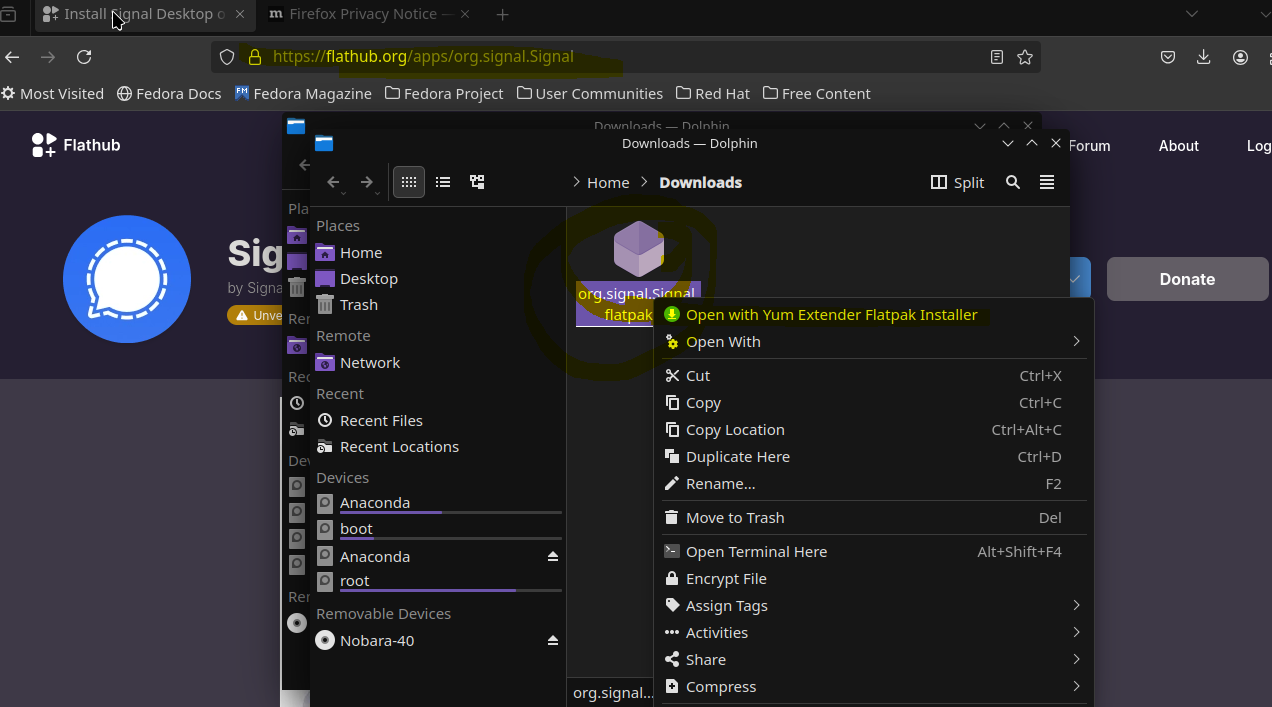Image resolution: width=1272 pixels, height=707 pixels.
Task: Choose Copy Location from the context menu
Action: (876, 429)
